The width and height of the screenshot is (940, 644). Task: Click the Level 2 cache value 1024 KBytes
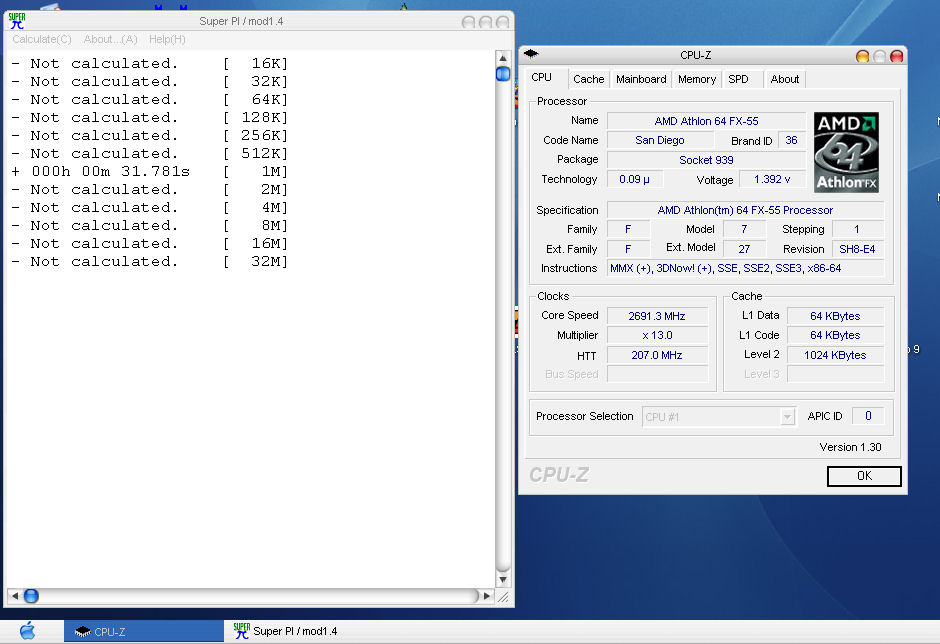(x=835, y=355)
